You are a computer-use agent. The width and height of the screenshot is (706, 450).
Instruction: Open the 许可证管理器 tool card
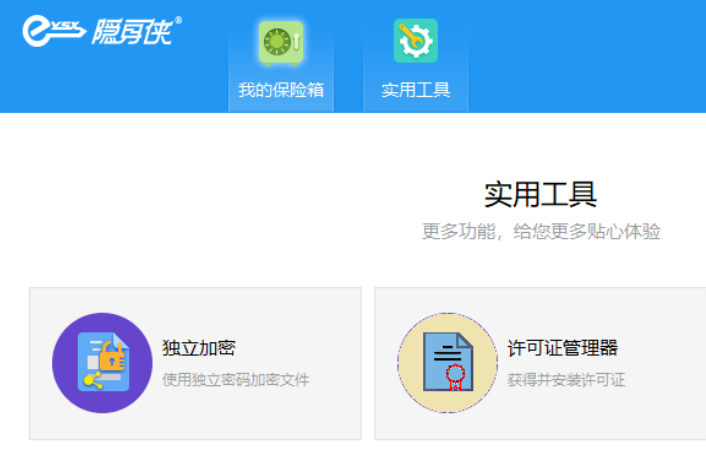click(x=540, y=364)
